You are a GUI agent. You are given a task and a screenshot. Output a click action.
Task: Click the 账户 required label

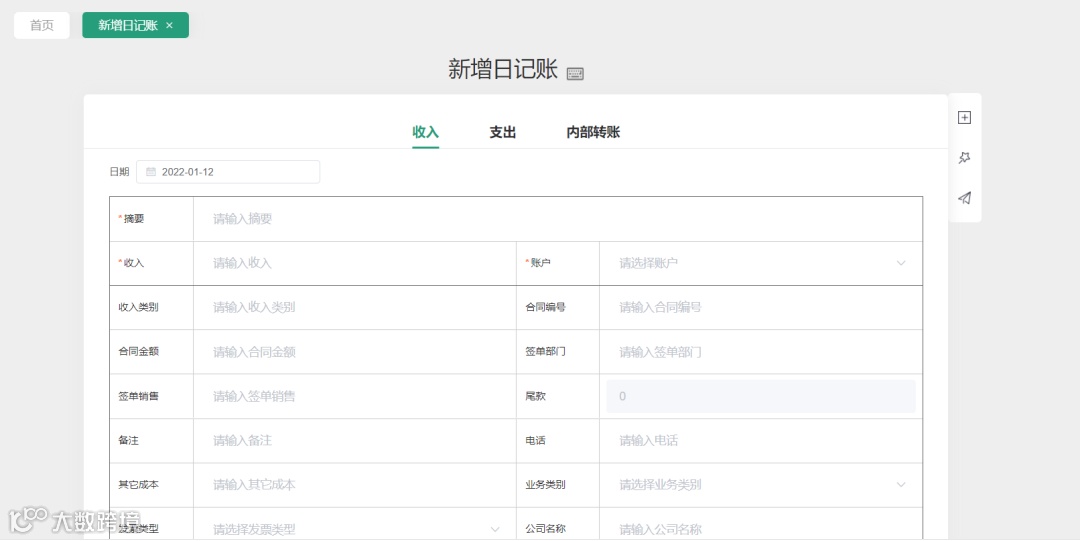pyautogui.click(x=538, y=263)
